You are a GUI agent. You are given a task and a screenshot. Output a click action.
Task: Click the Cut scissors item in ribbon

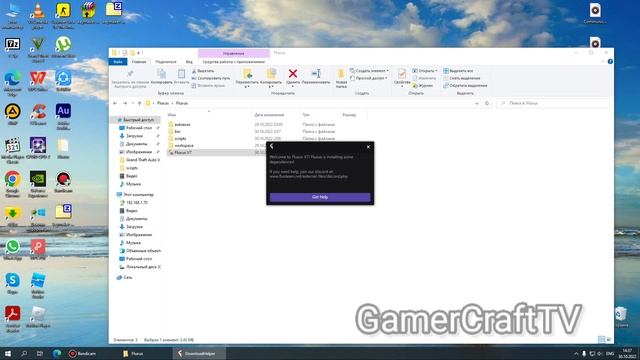[x=203, y=71]
